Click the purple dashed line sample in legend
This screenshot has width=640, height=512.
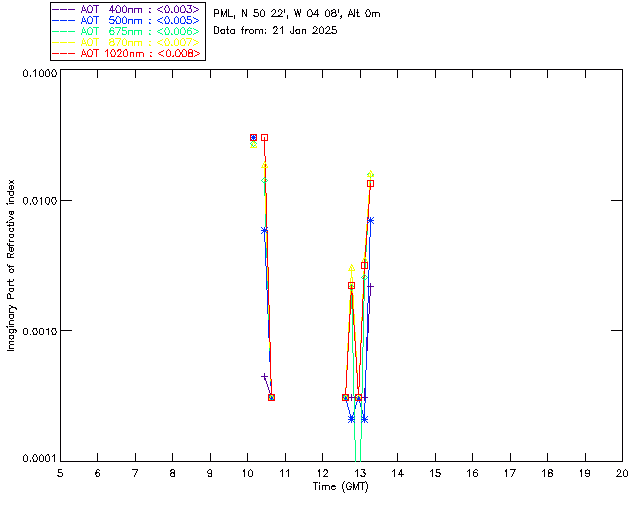coord(64,9)
